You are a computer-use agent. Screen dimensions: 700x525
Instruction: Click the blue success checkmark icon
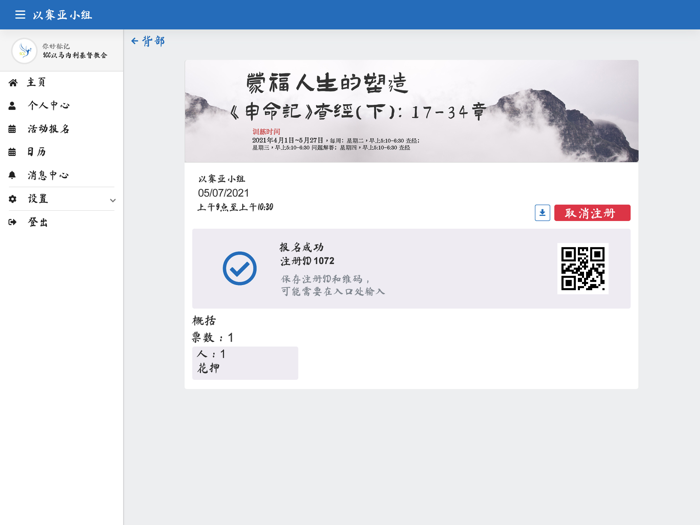[x=240, y=268]
